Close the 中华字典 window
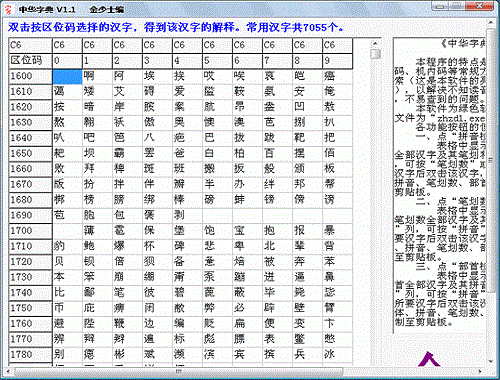Image resolution: width=500 pixels, height=380 pixels. pyautogui.click(x=480, y=5)
